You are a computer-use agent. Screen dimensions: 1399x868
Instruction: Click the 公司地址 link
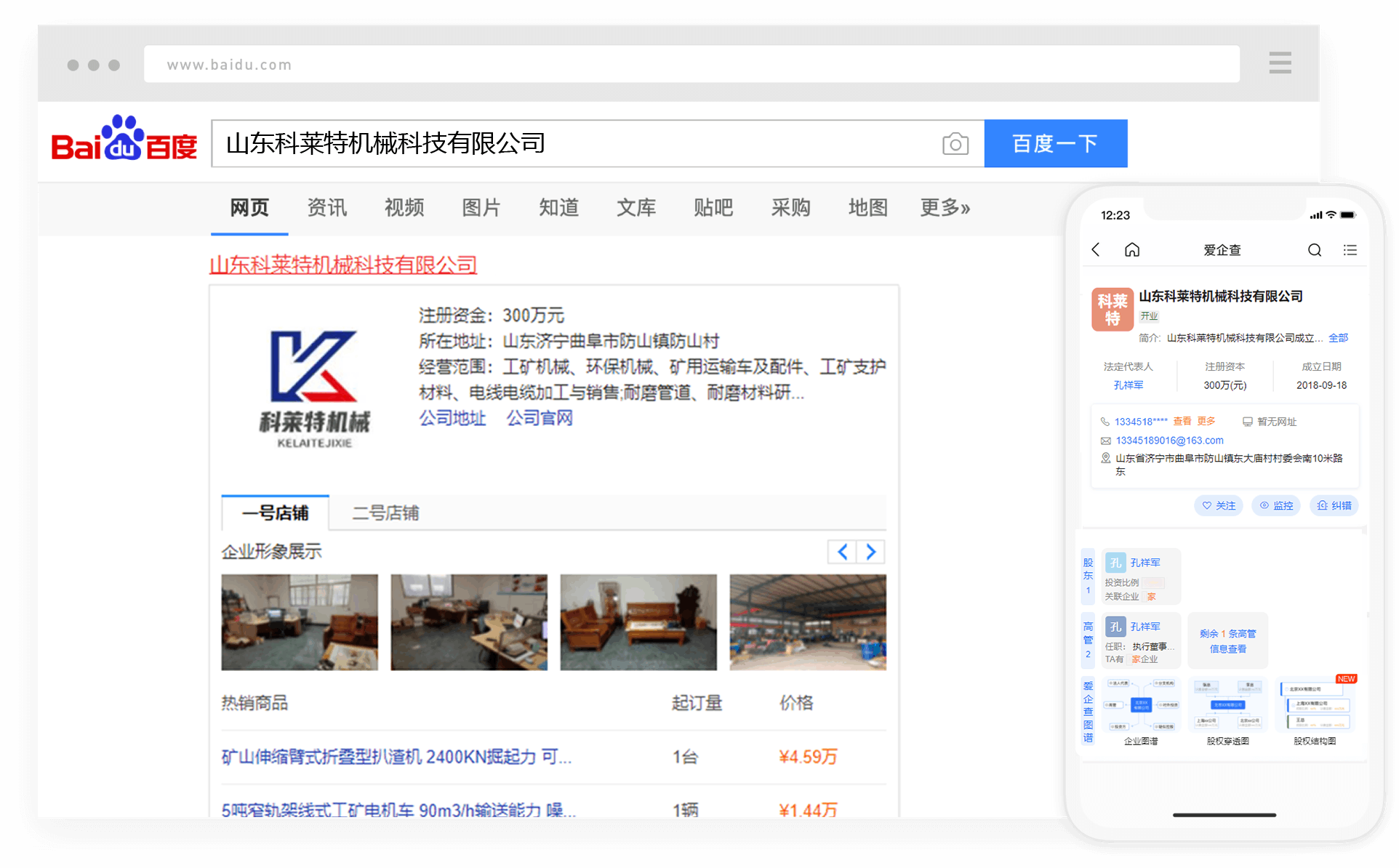[452, 419]
